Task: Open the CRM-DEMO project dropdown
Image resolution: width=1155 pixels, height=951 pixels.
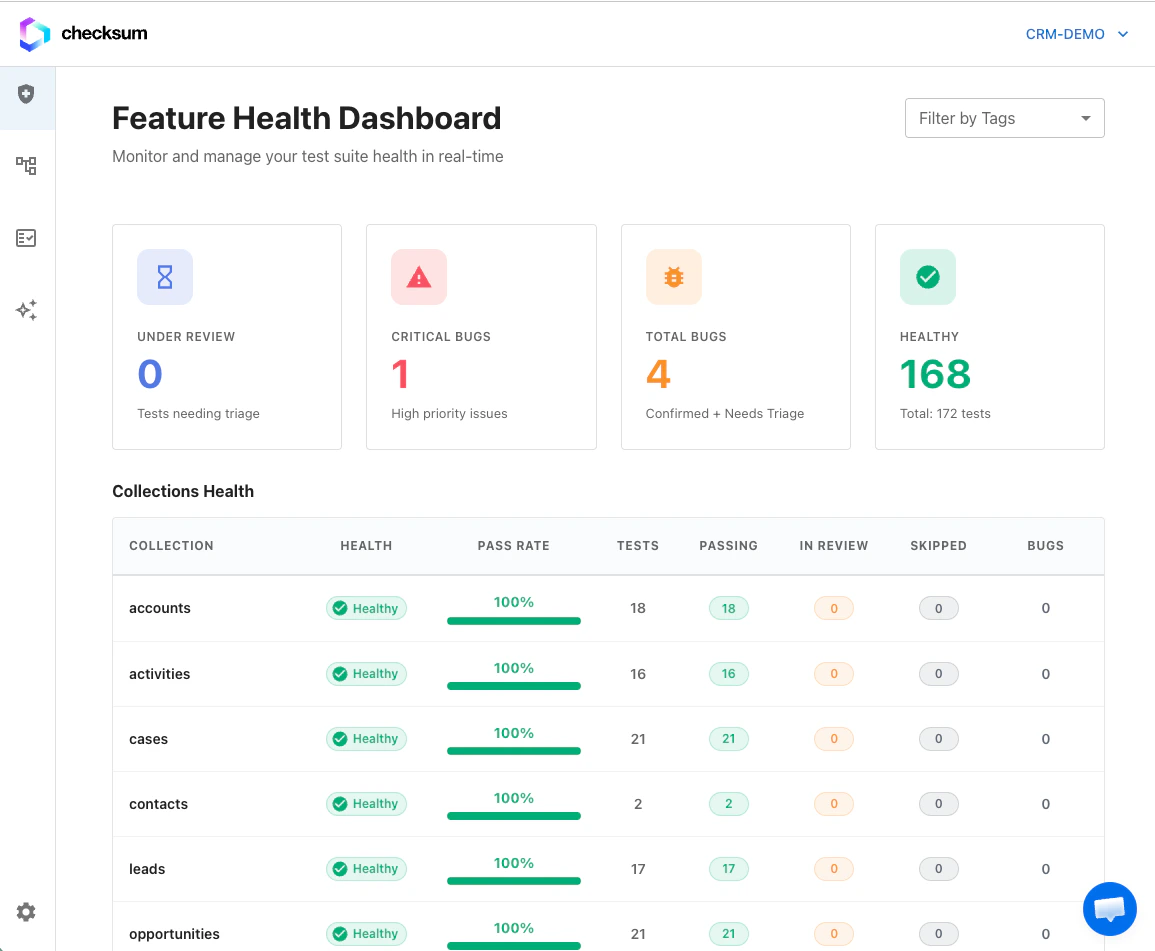Action: pyautogui.click(x=1077, y=33)
